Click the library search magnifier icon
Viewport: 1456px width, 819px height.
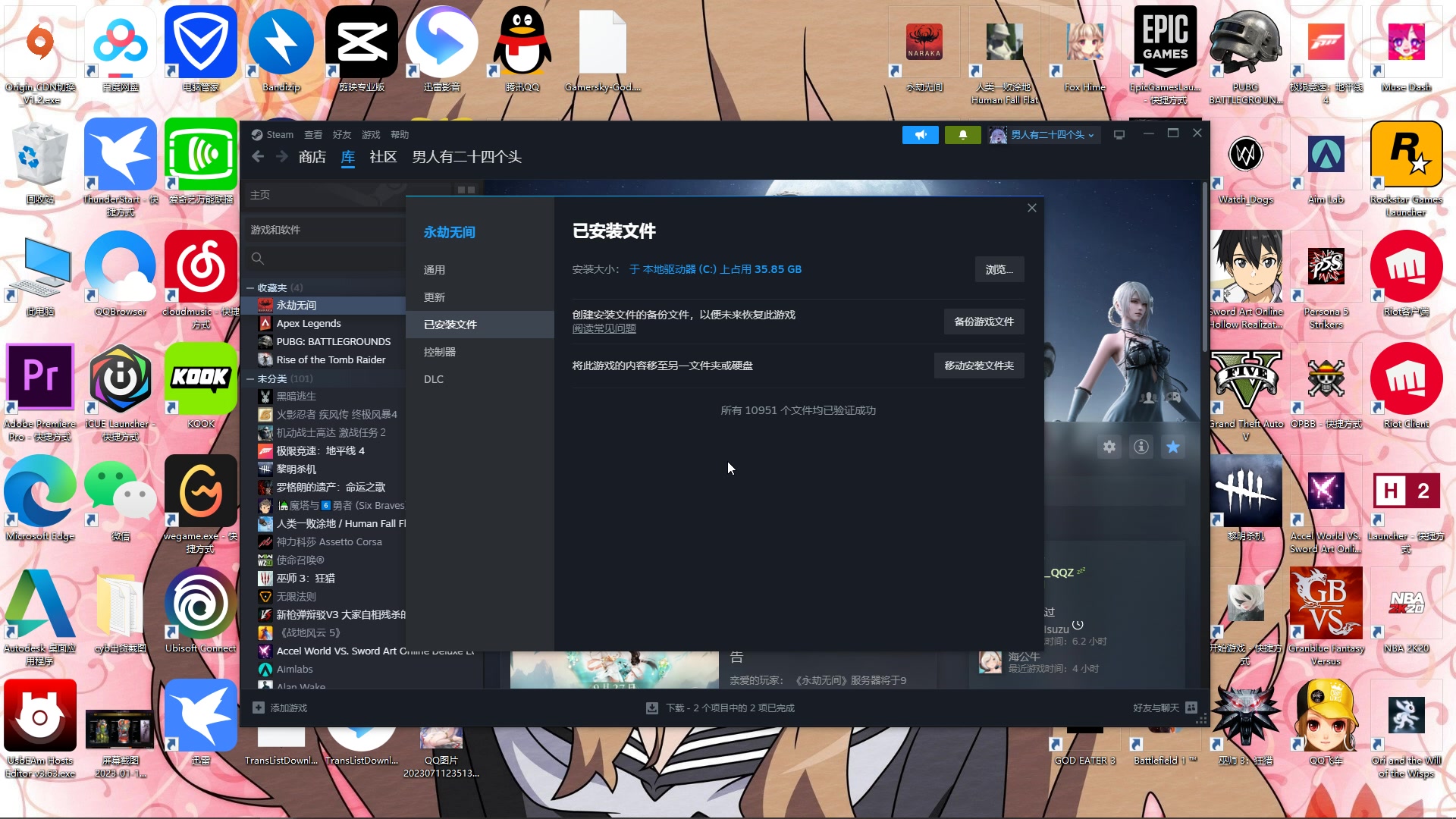pos(258,259)
